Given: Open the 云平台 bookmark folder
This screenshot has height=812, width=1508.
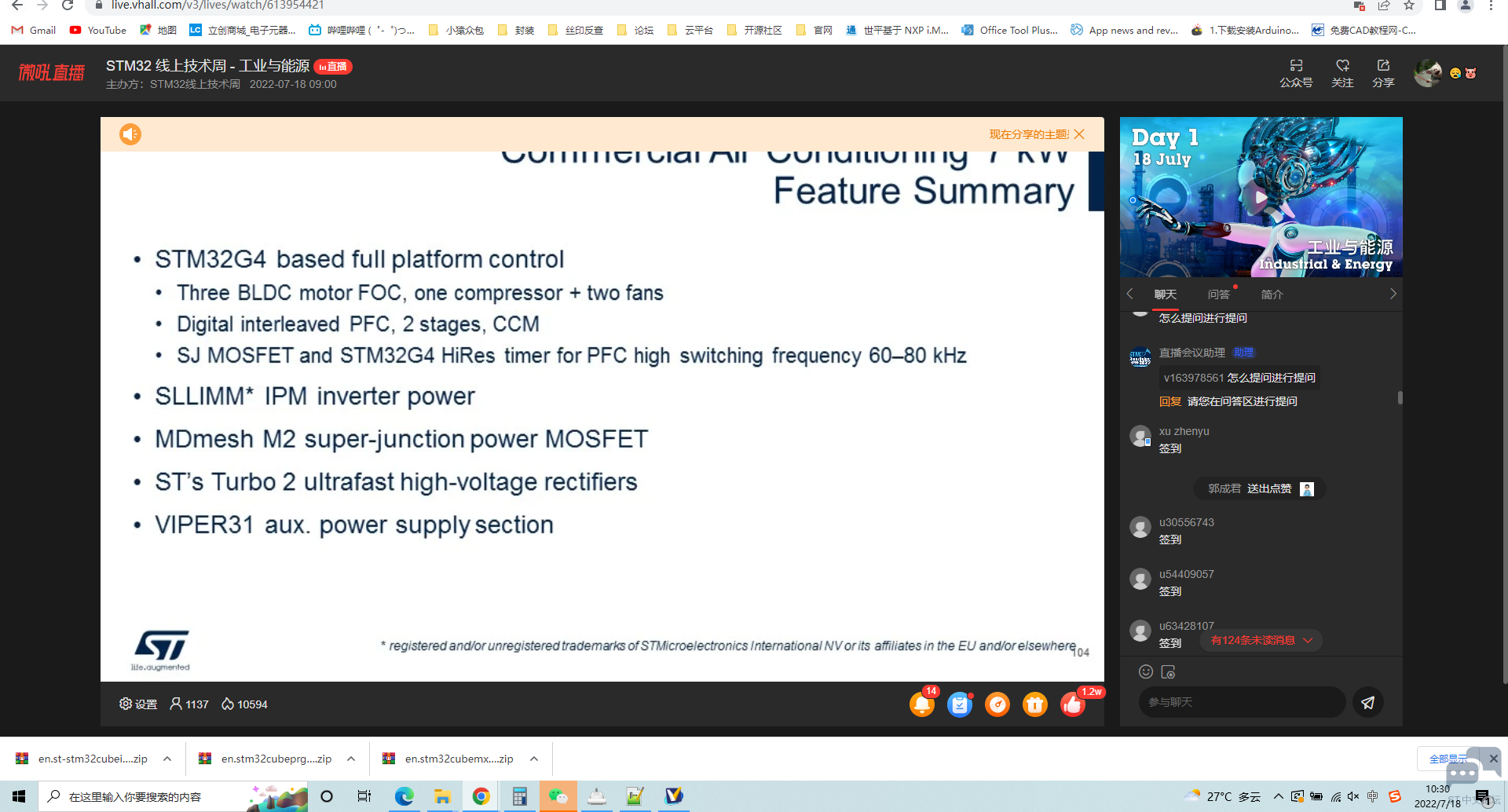Looking at the screenshot, I should (690, 31).
